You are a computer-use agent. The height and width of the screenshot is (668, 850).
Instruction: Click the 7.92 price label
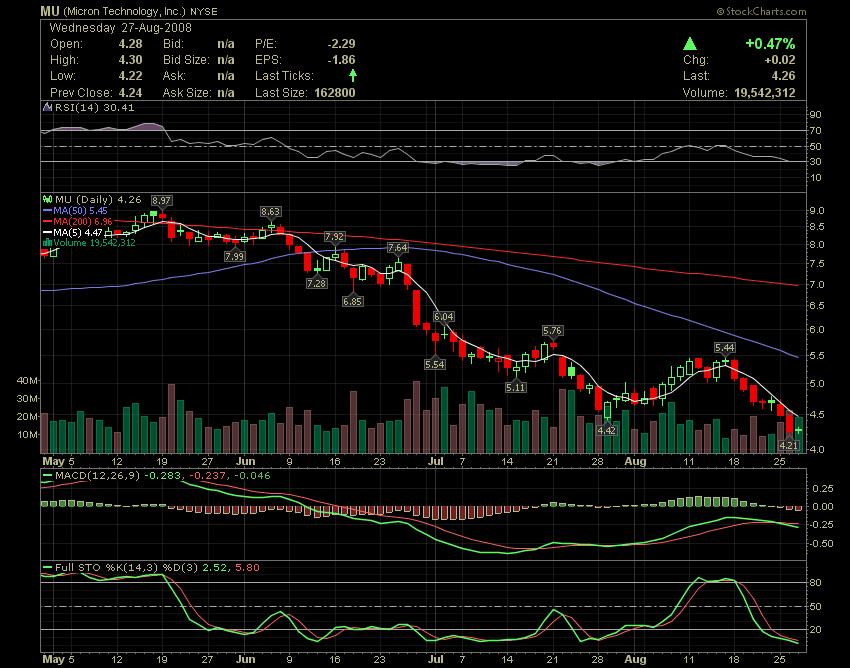point(334,236)
